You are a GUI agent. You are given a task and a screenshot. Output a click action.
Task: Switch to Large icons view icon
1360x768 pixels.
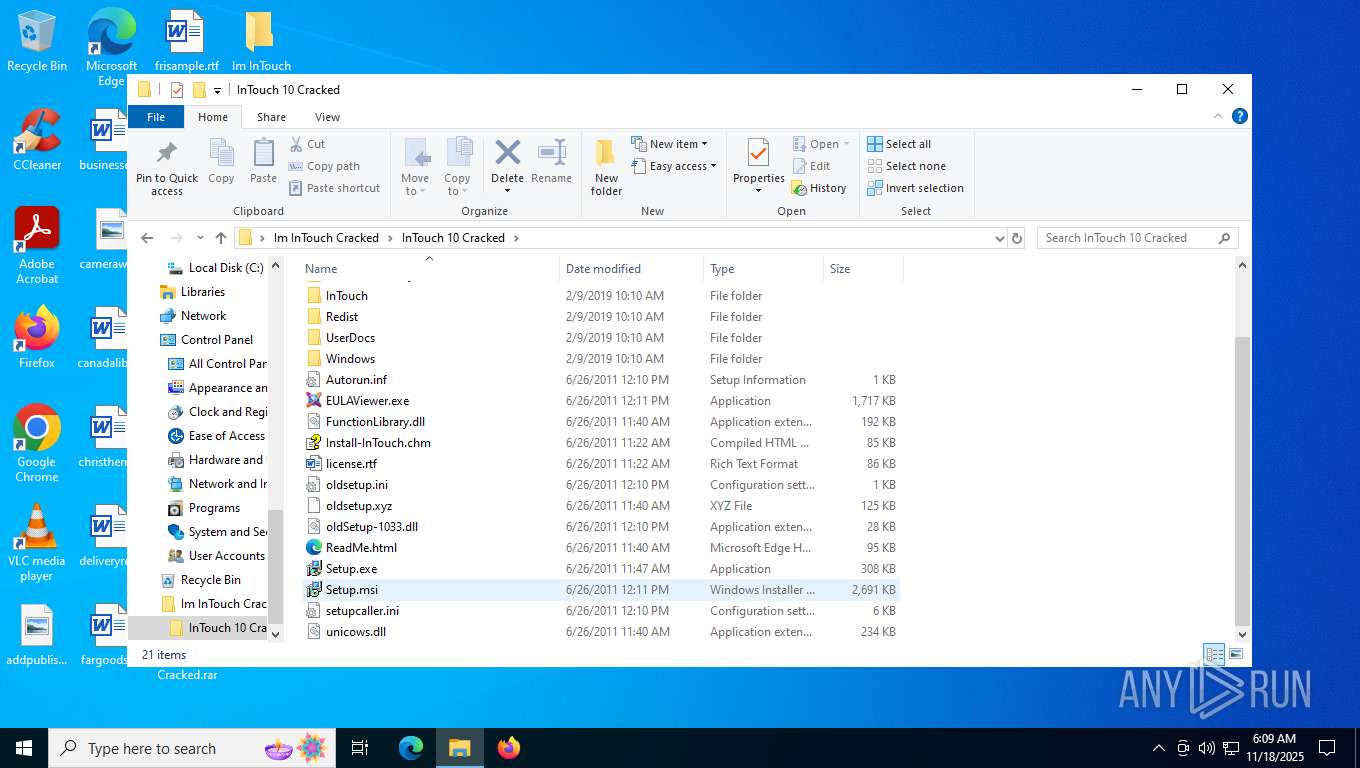pyautogui.click(x=1236, y=654)
